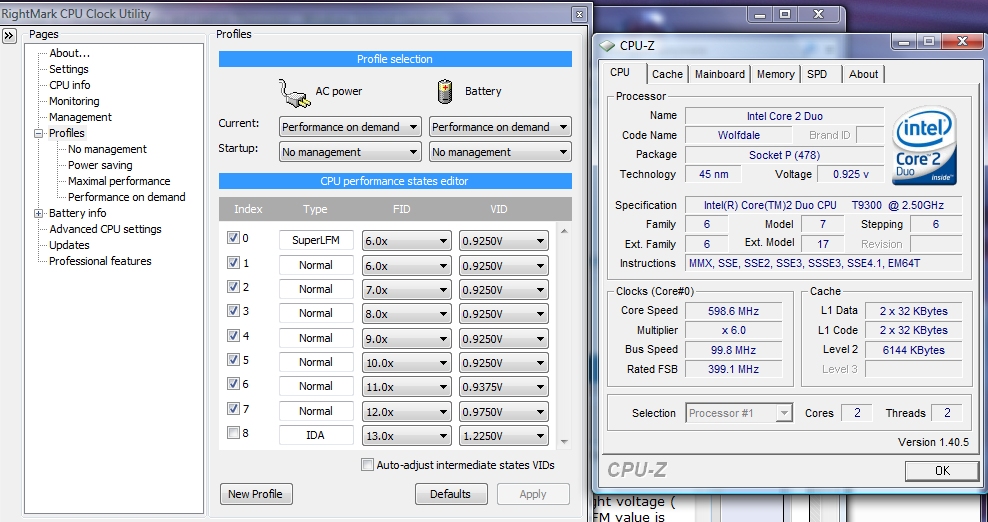Viewport: 988px width, 522px height.
Task: Open the Memory tab in CPU-Z
Action: 775,74
